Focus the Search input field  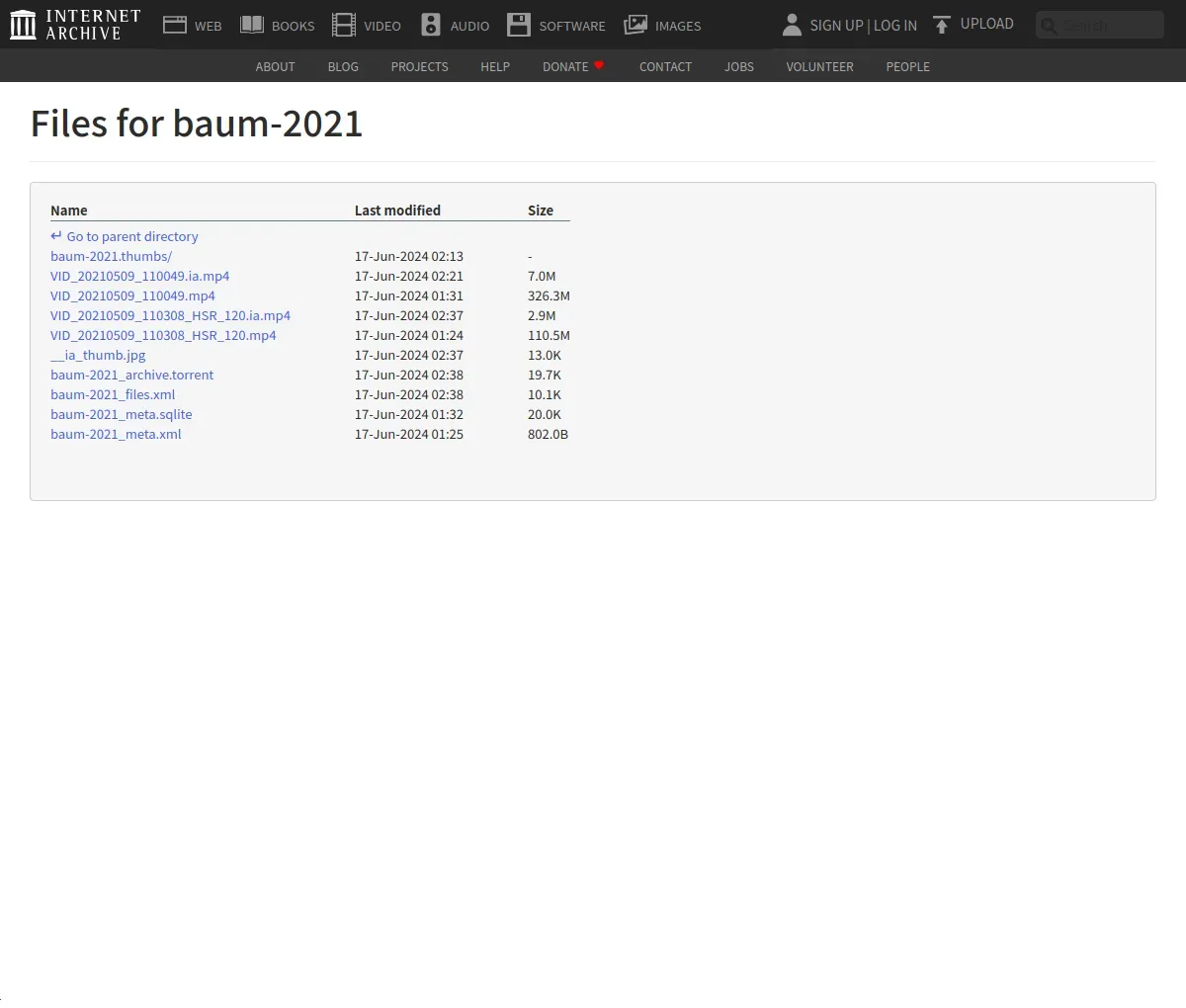1100,25
